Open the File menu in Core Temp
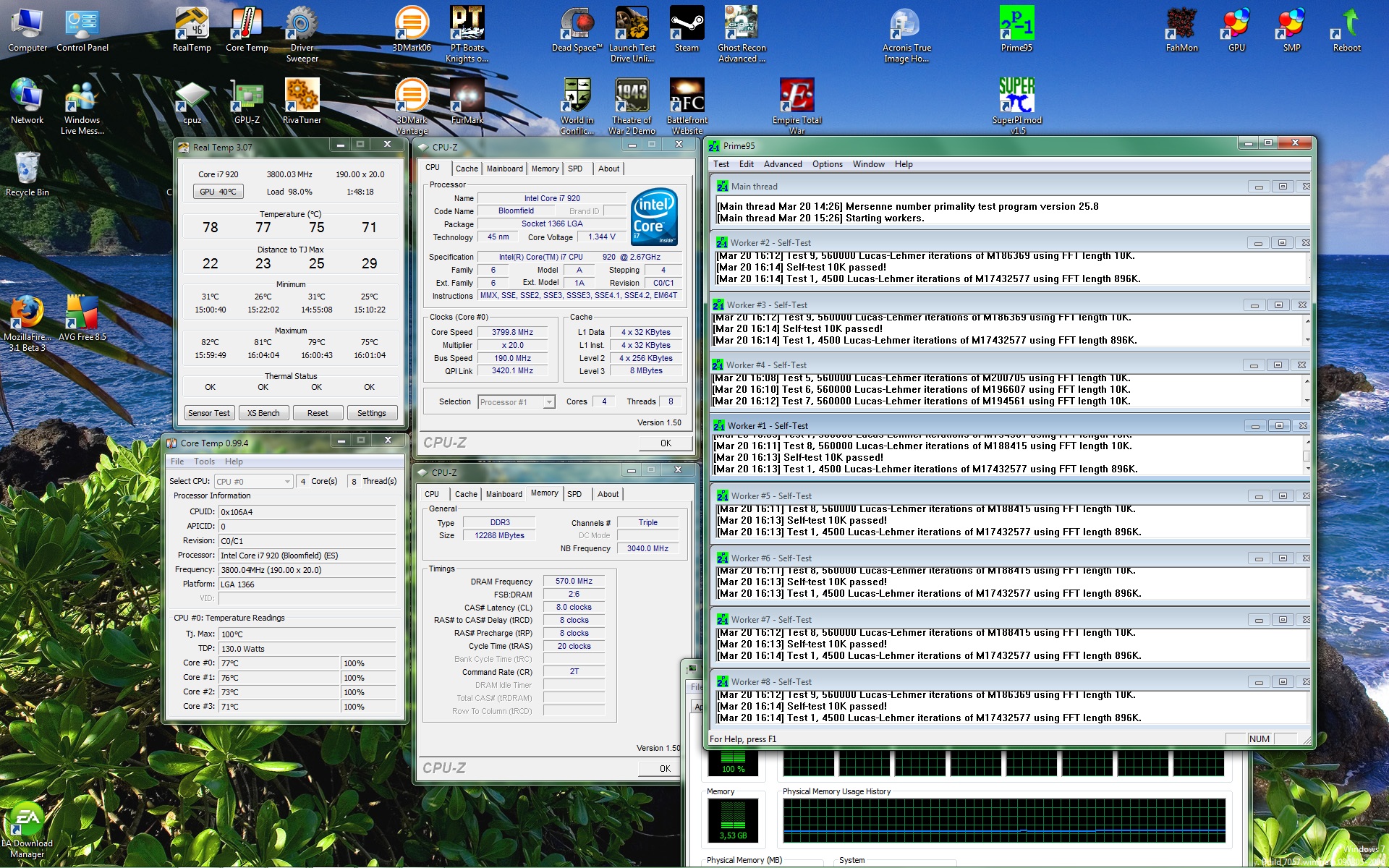The image size is (1389, 868). (x=177, y=461)
